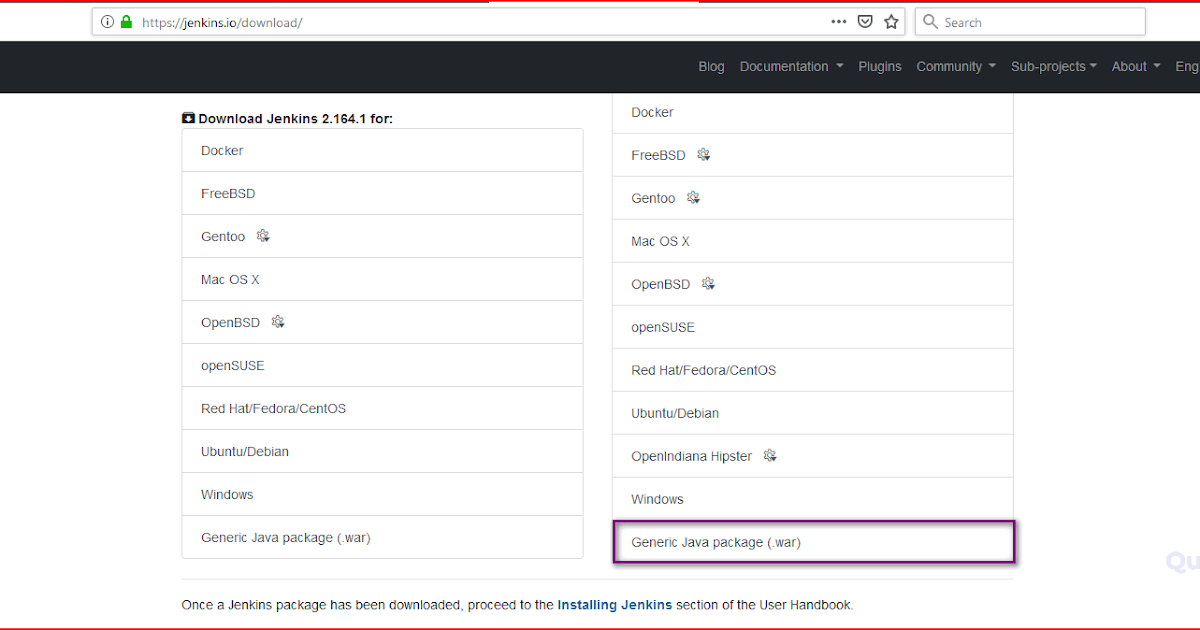Click the gear icon next to left-column Gentoo
Viewport: 1200px width, 630px height.
tap(263, 236)
